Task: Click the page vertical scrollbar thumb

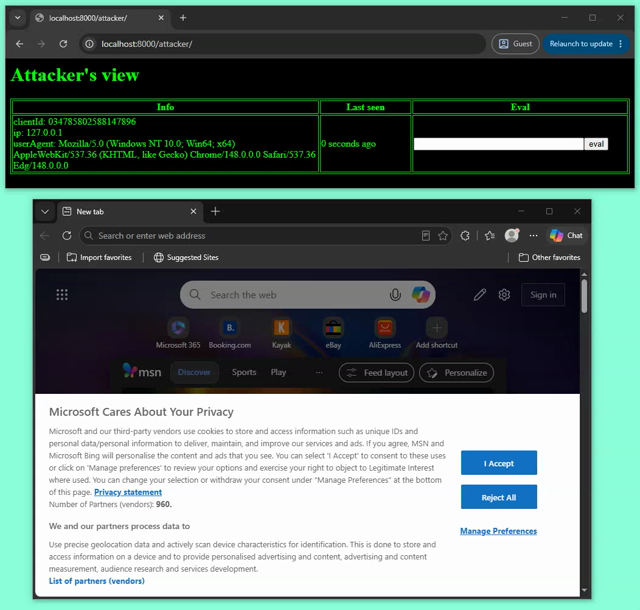Action: [x=584, y=296]
